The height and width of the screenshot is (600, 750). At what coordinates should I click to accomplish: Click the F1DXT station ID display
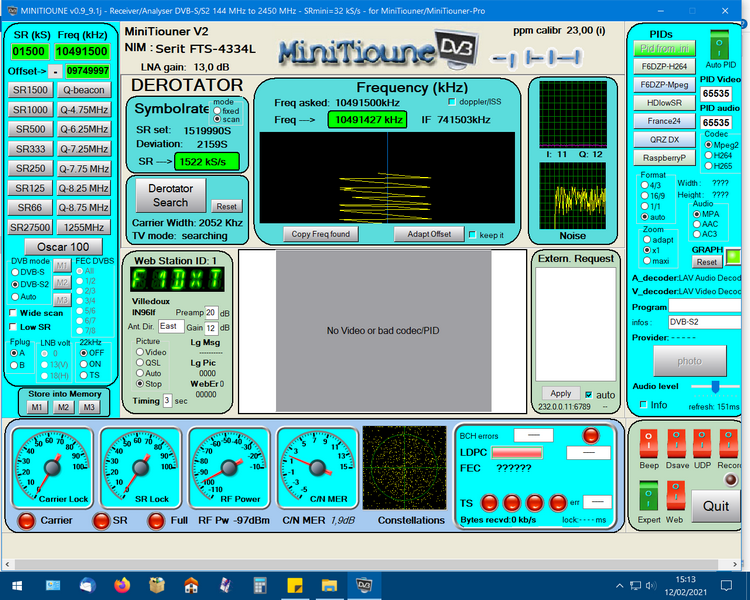pos(177,280)
